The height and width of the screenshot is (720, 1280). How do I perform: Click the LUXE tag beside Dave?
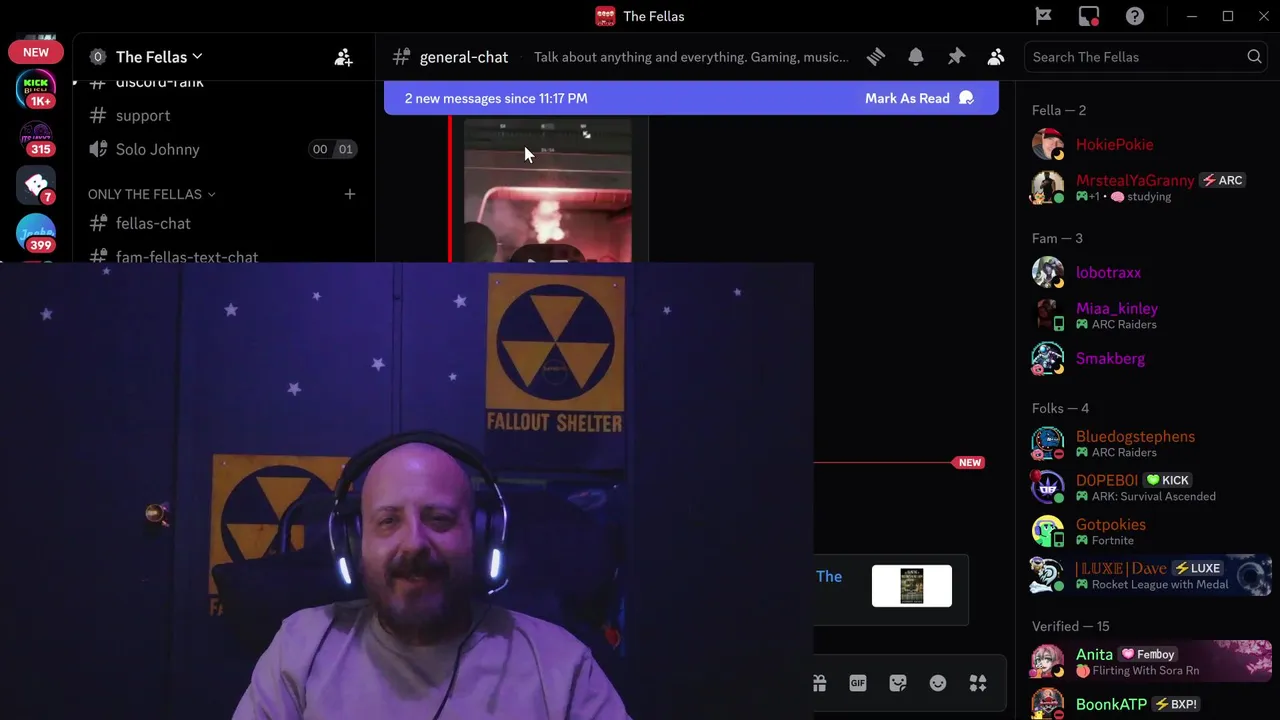point(1198,568)
